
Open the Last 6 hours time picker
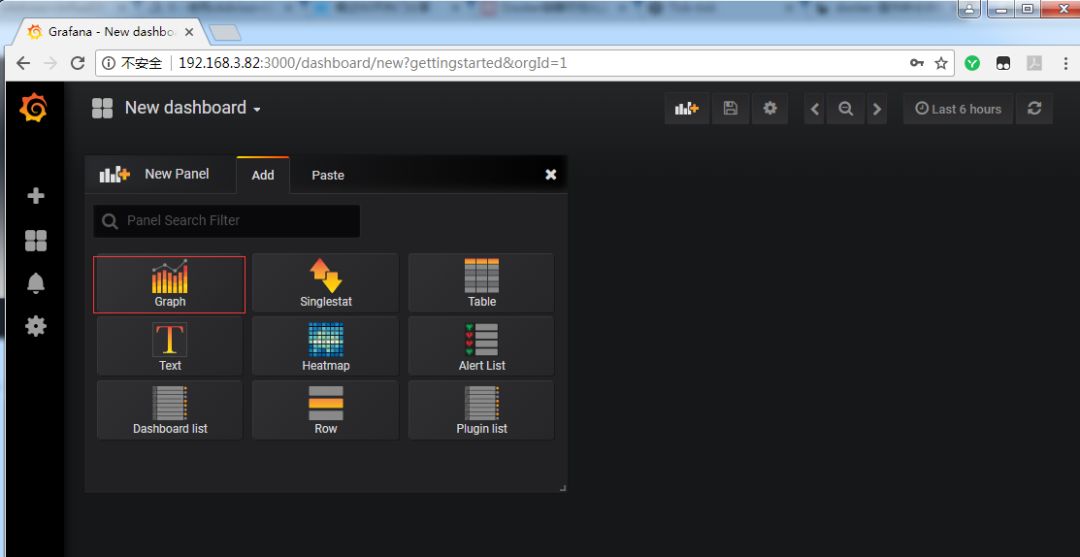pyautogui.click(x=957, y=109)
